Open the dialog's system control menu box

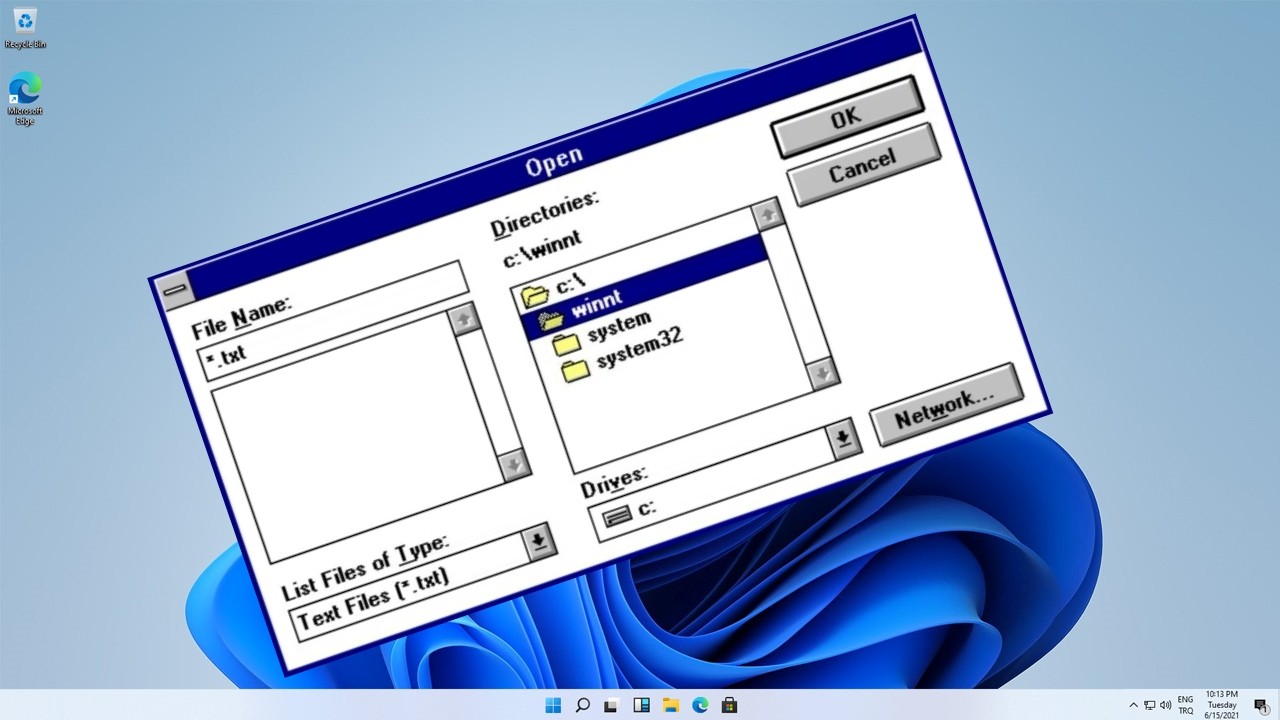175,290
